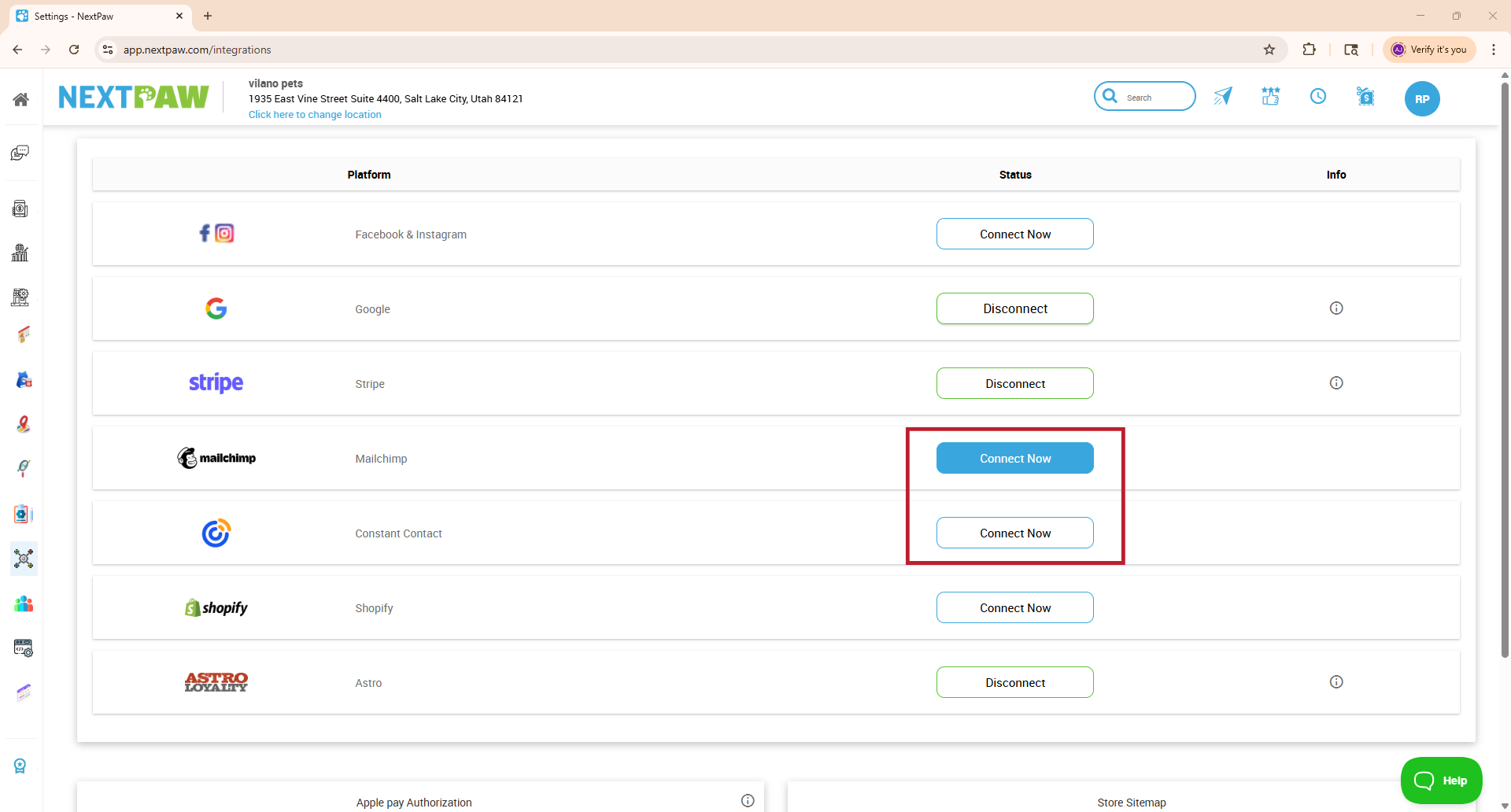Open the gift box dollar header icon
This screenshot has height=812, width=1511.
[1365, 96]
